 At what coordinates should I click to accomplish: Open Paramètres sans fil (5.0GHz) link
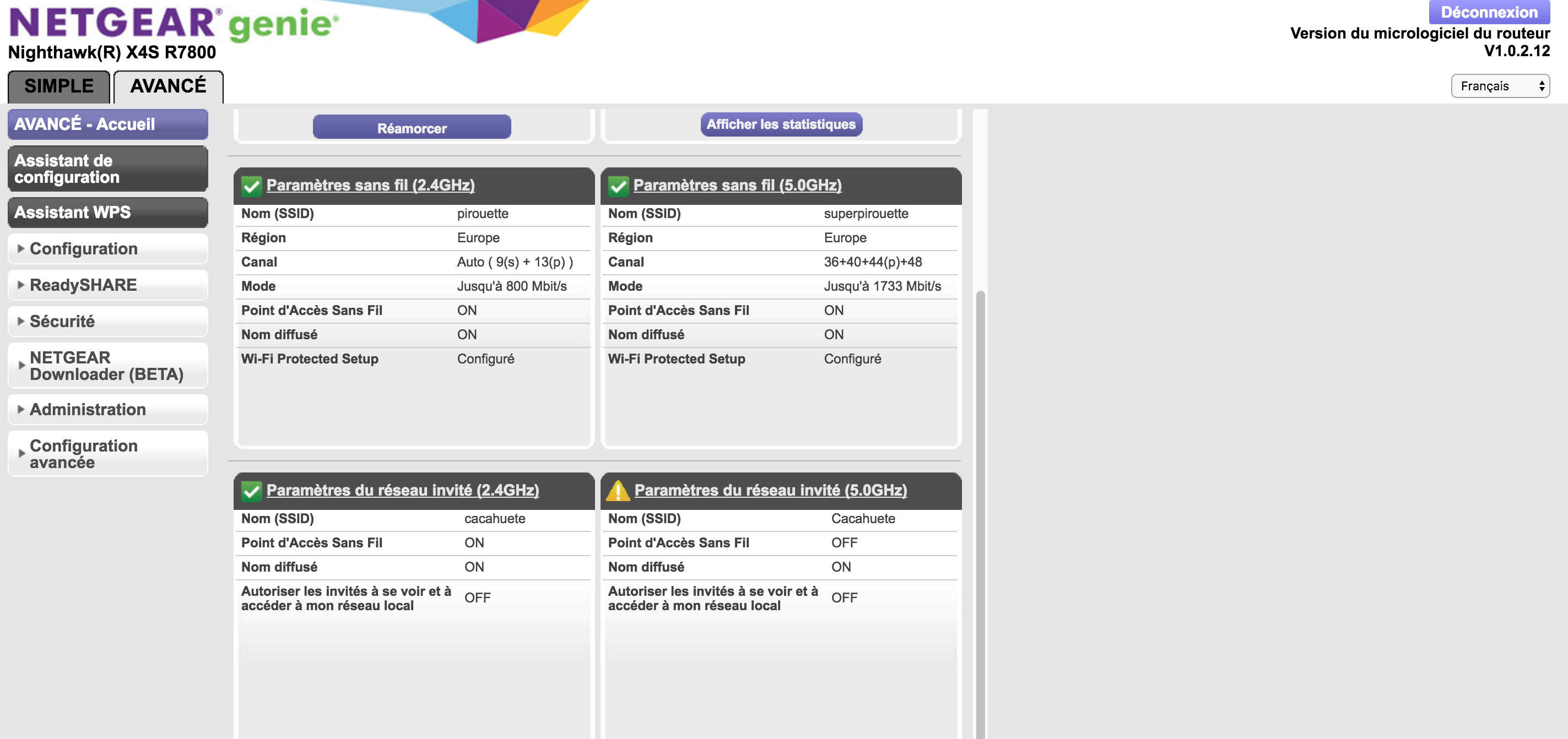737,185
